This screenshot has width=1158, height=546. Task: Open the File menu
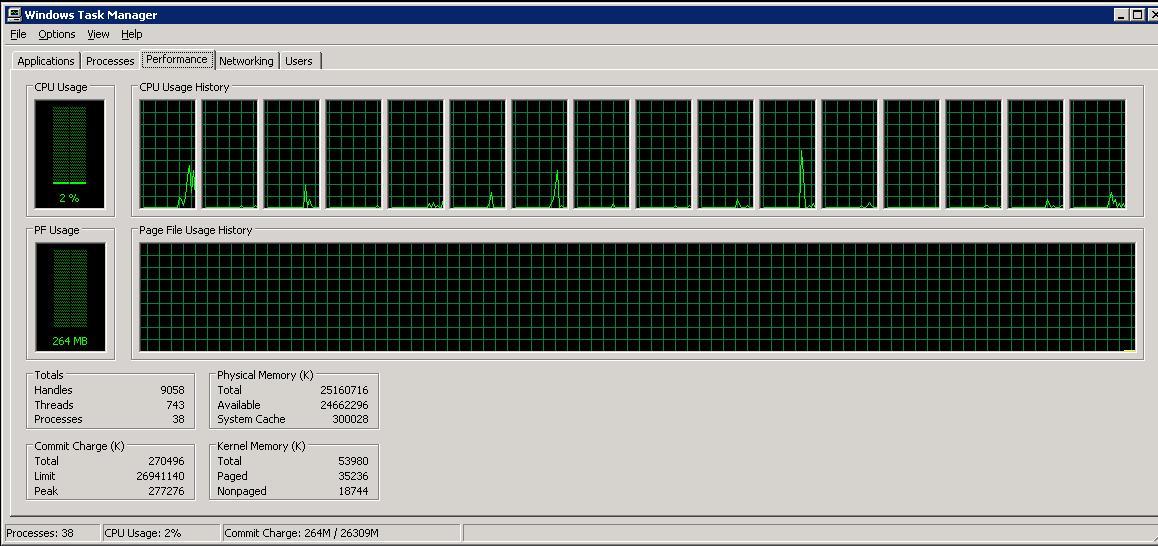coord(18,34)
